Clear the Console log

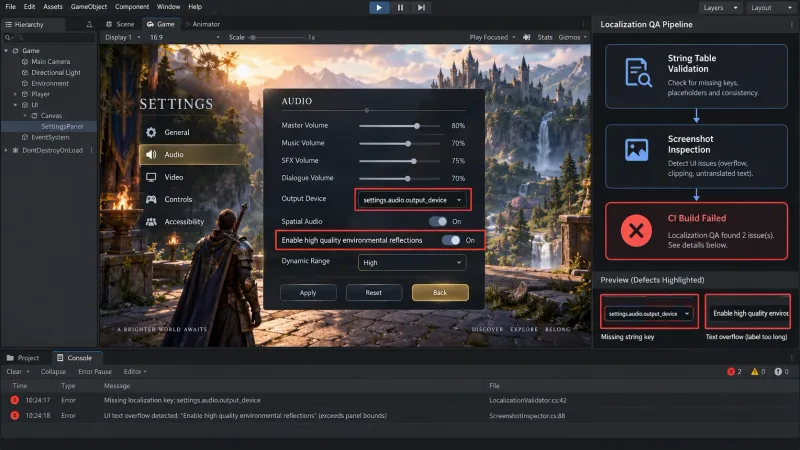(x=14, y=371)
